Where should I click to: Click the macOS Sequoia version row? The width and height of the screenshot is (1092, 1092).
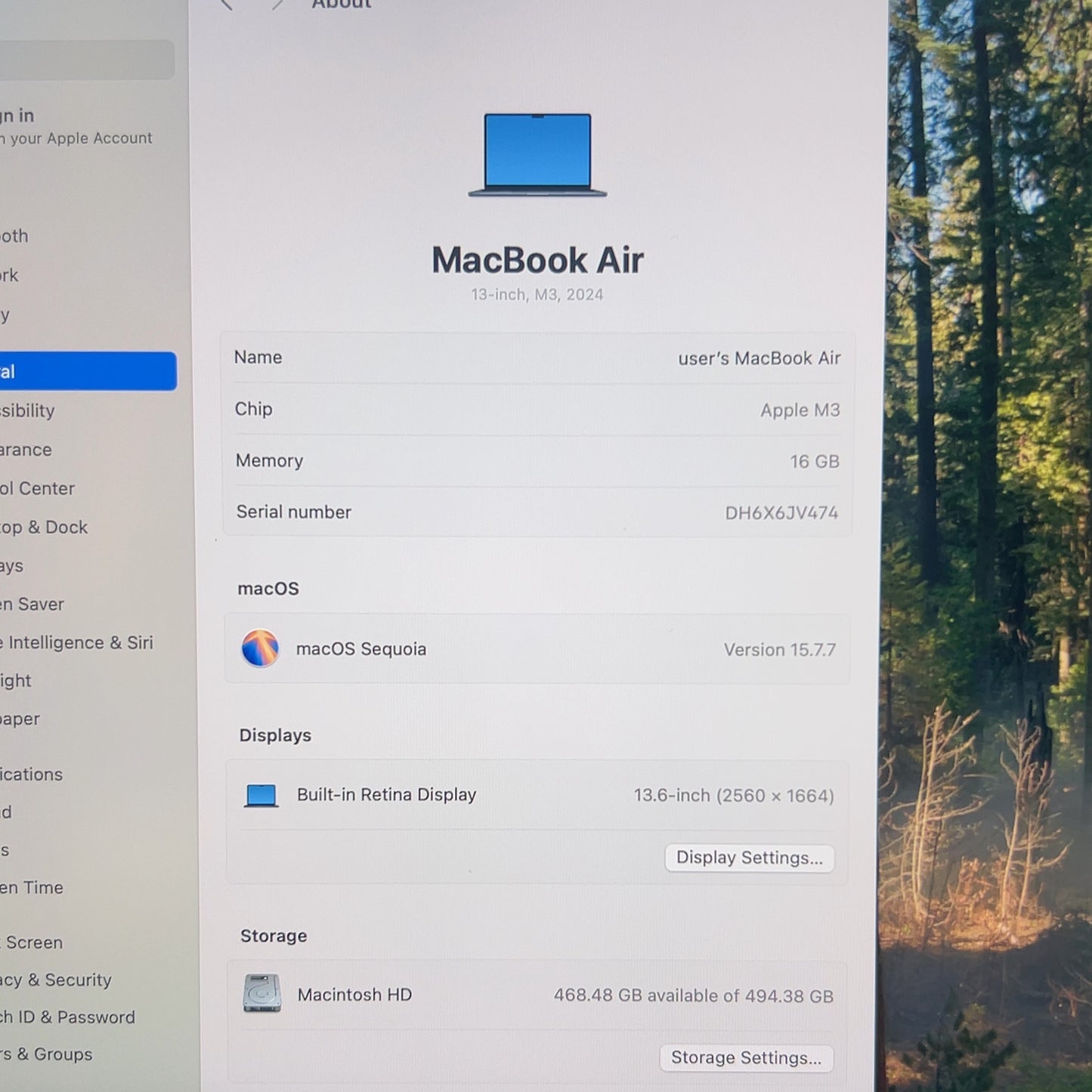tap(537, 649)
